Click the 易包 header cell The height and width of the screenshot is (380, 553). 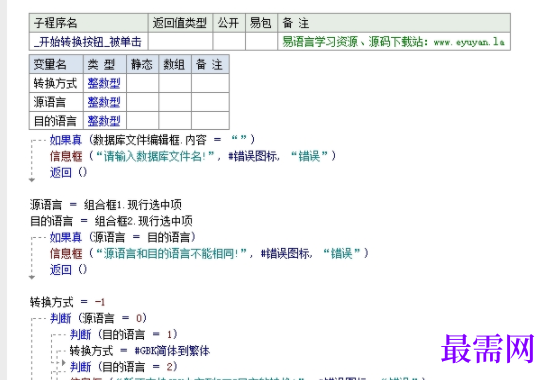(x=261, y=23)
